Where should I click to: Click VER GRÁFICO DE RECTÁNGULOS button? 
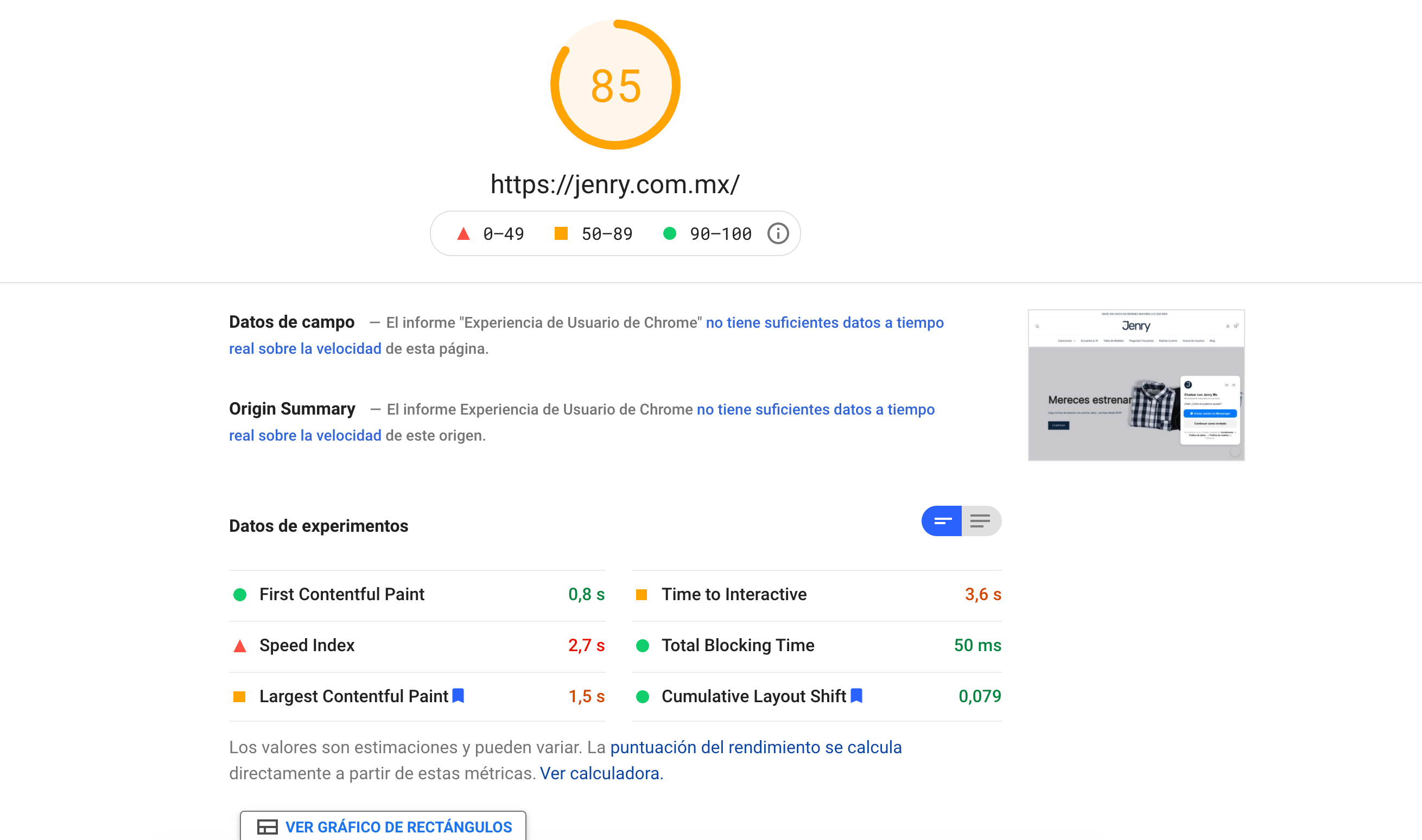pyautogui.click(x=383, y=826)
